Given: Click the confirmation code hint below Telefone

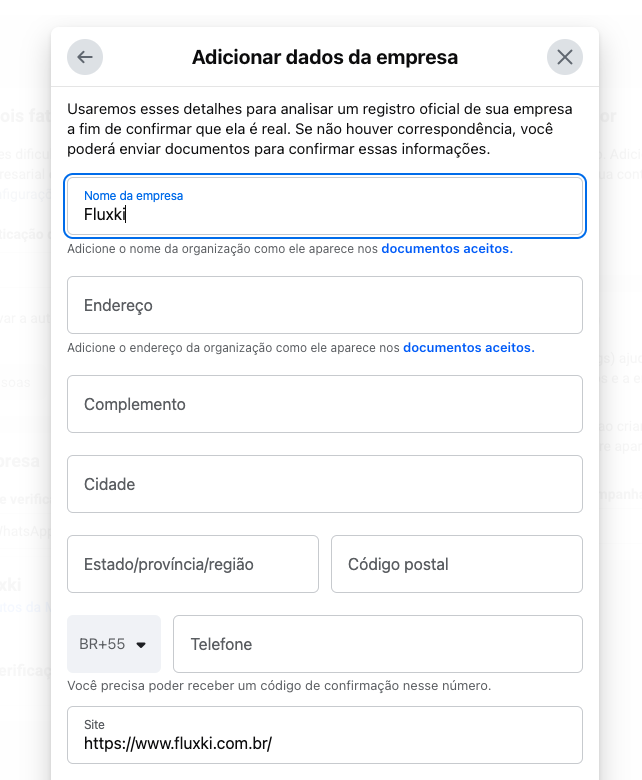Looking at the screenshot, I should pos(279,686).
